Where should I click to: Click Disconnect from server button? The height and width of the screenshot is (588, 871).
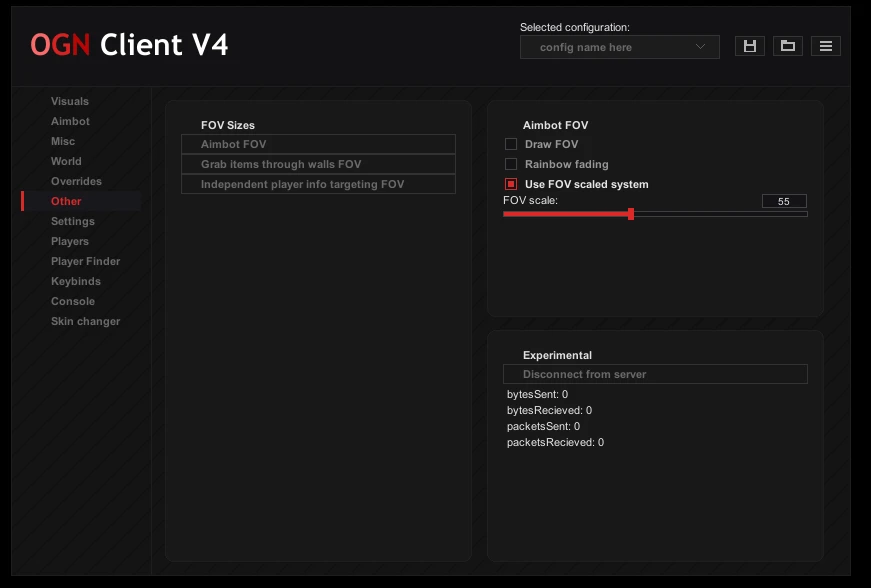(655, 374)
